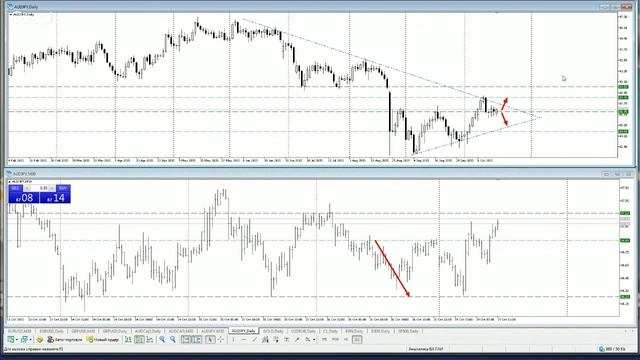Switch to line chart display
Viewport: 640px width, 360px height.
(x=150, y=339)
